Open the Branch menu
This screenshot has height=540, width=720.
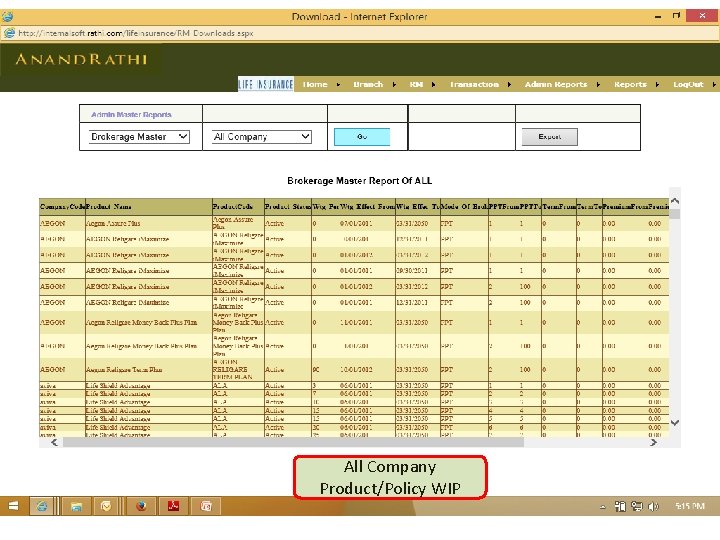tap(368, 84)
